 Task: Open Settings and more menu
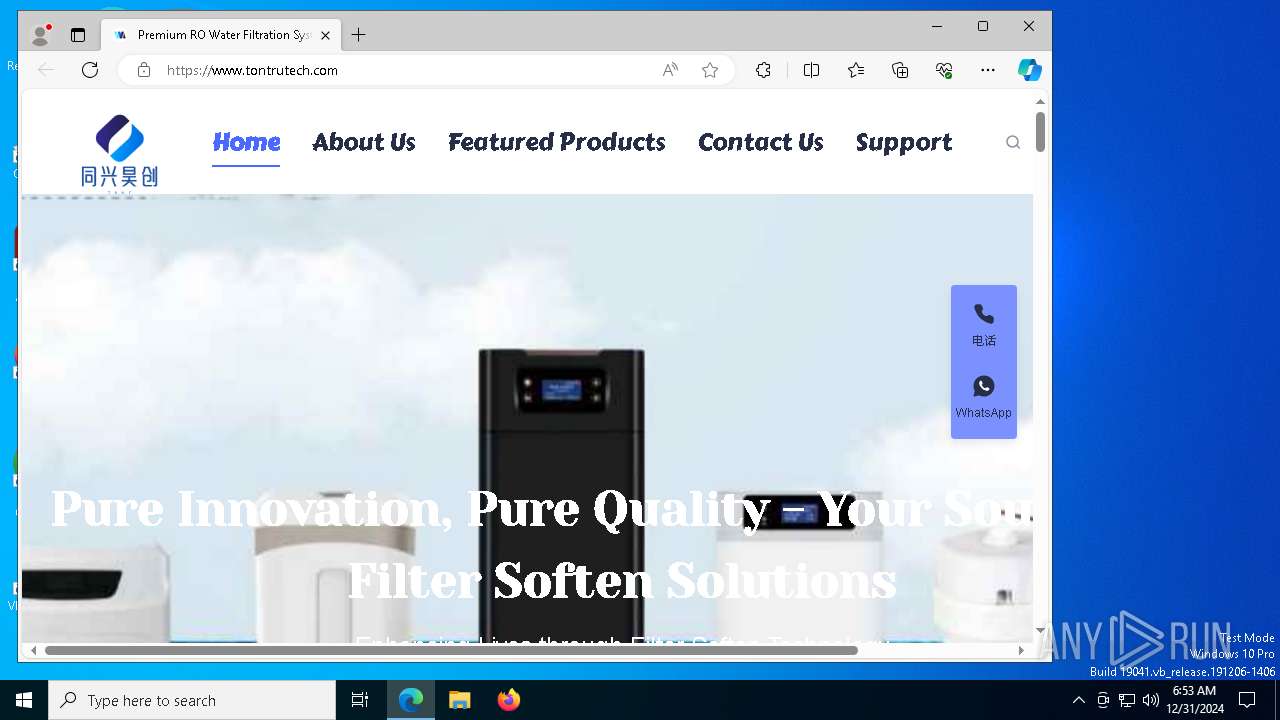(988, 70)
